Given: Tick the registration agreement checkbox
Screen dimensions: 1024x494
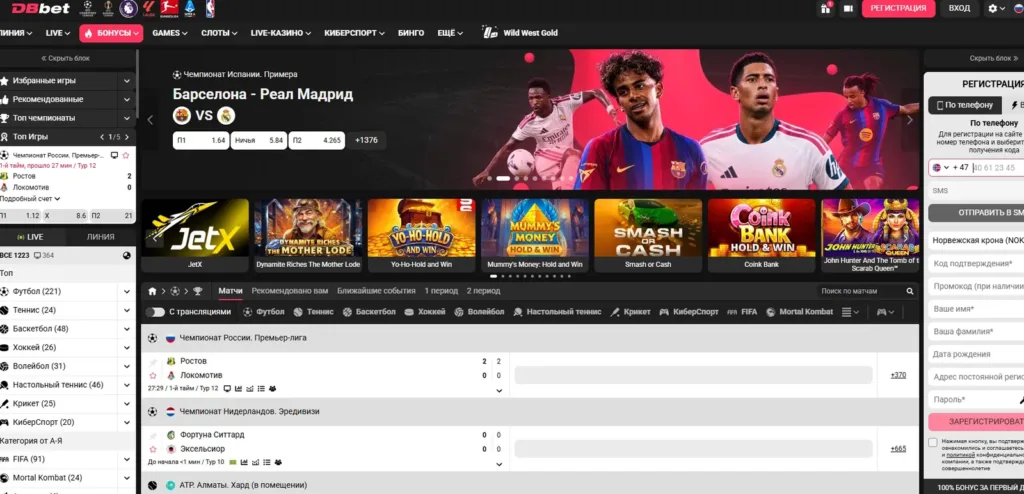Looking at the screenshot, I should 933,442.
